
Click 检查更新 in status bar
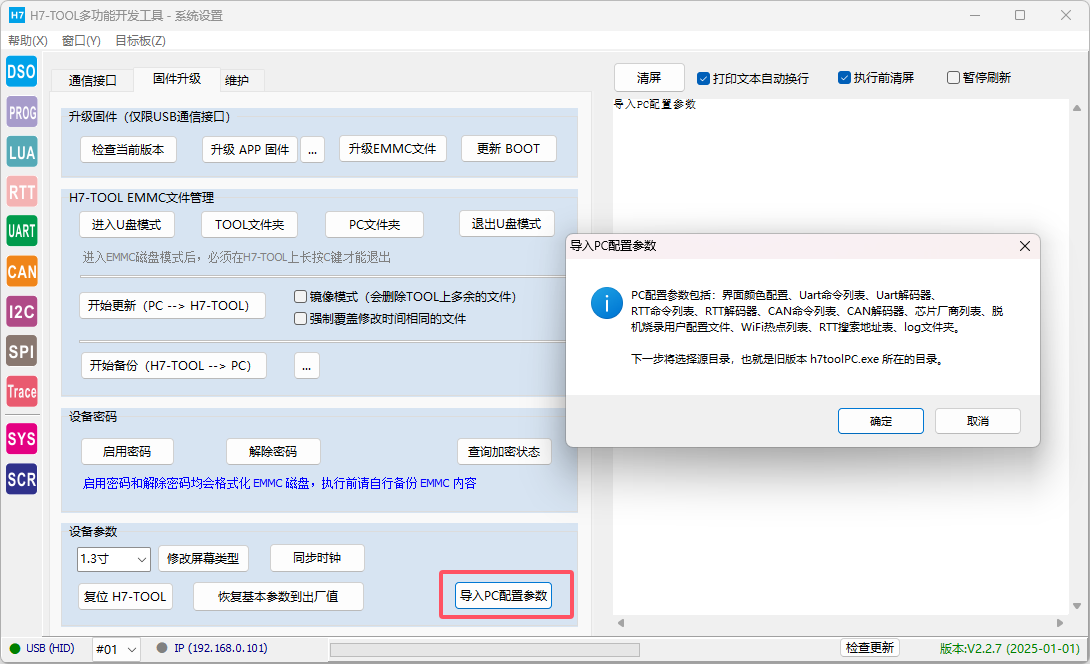pyautogui.click(x=870, y=648)
